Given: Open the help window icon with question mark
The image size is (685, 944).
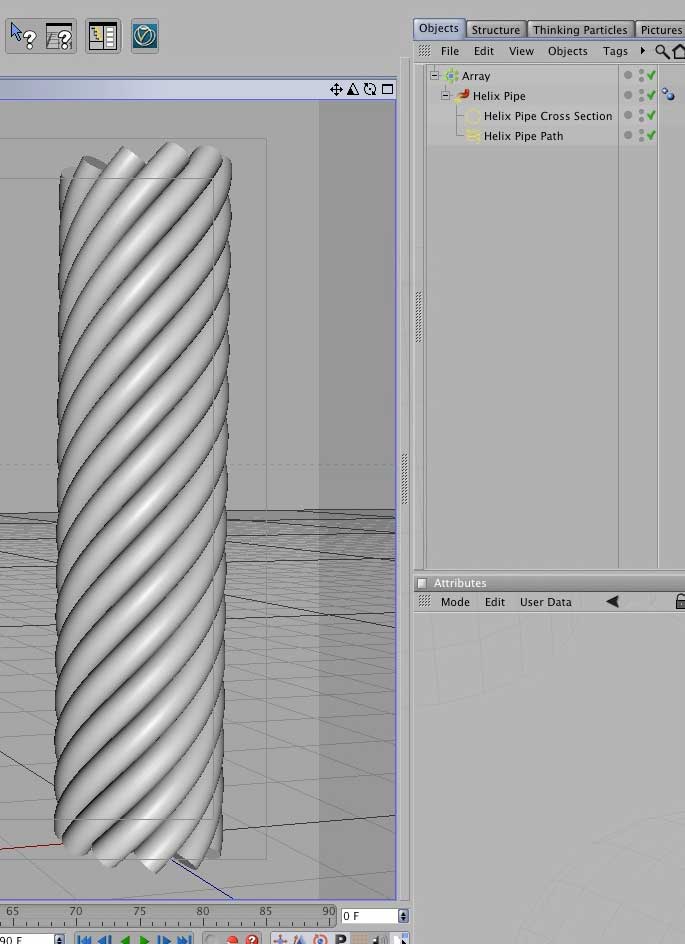Looking at the screenshot, I should [x=59, y=36].
